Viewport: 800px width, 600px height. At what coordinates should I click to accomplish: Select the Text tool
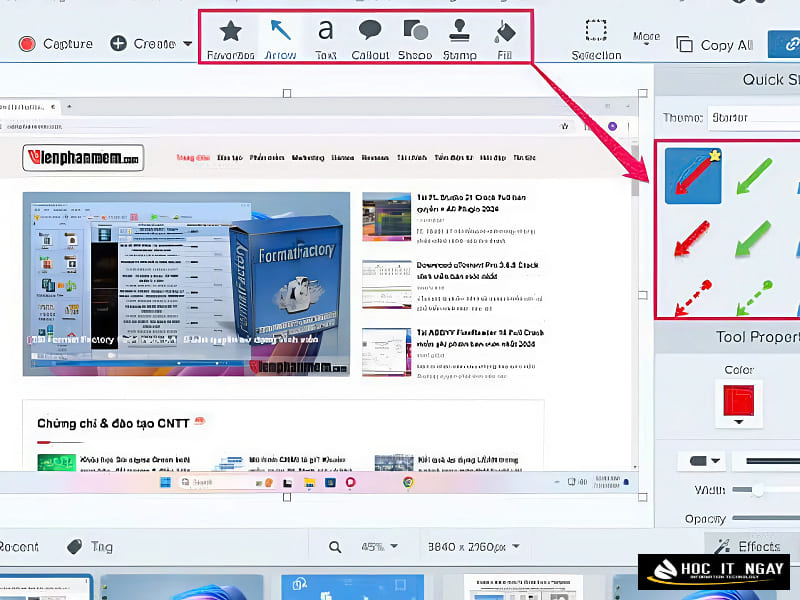[326, 39]
